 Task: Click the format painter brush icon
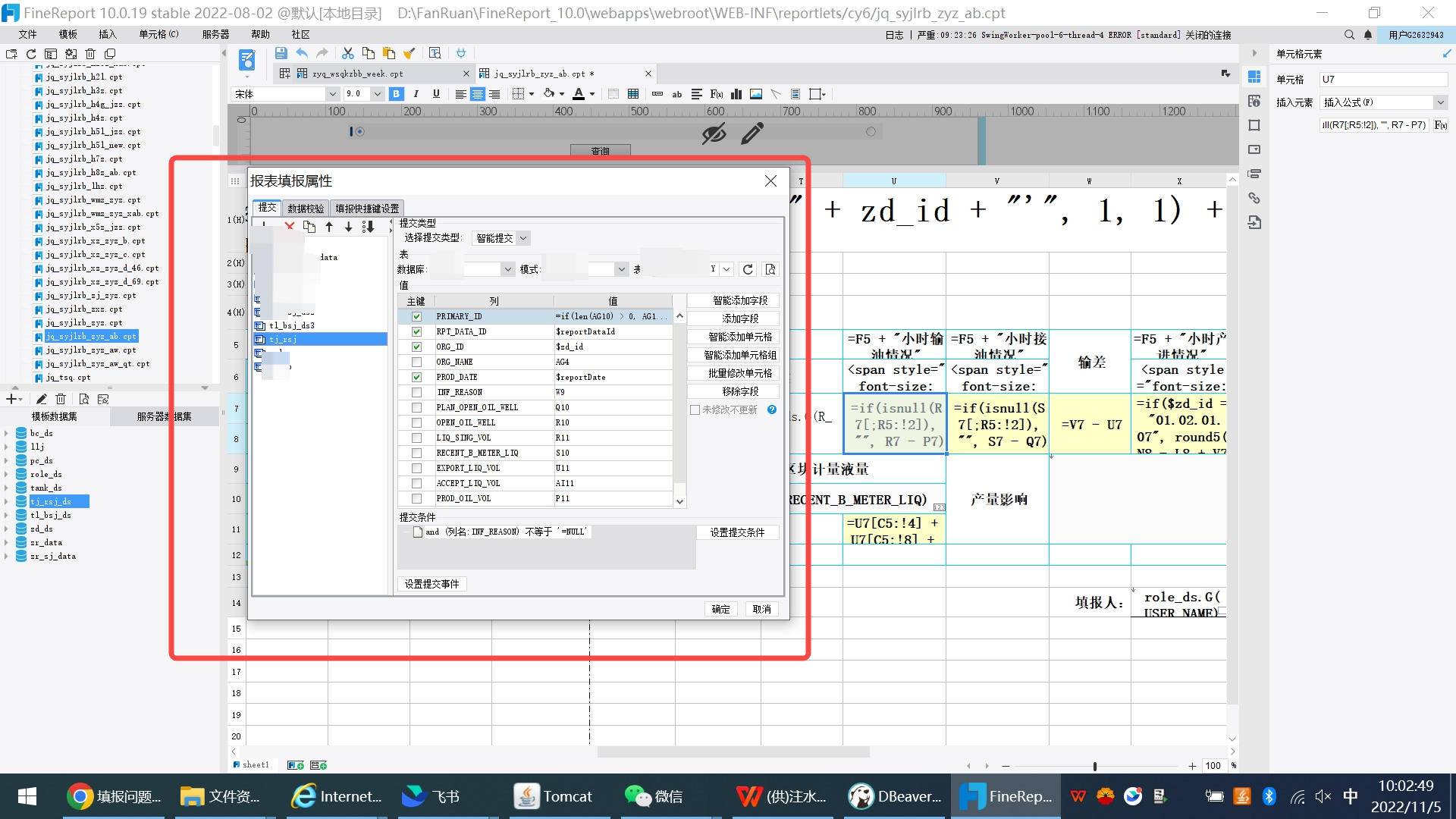(x=409, y=53)
